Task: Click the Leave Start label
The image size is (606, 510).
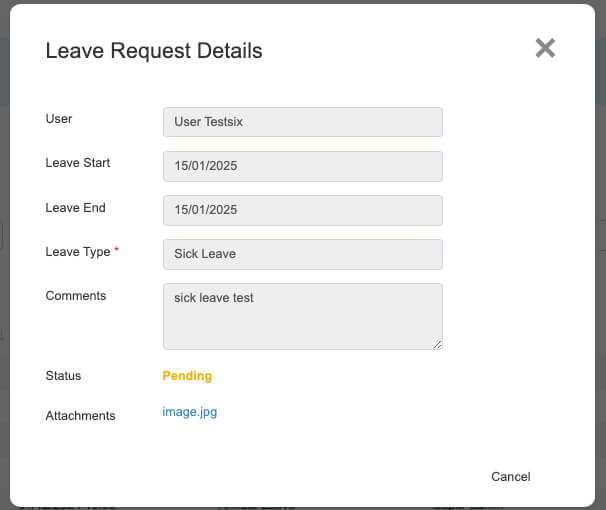Action: (78, 163)
